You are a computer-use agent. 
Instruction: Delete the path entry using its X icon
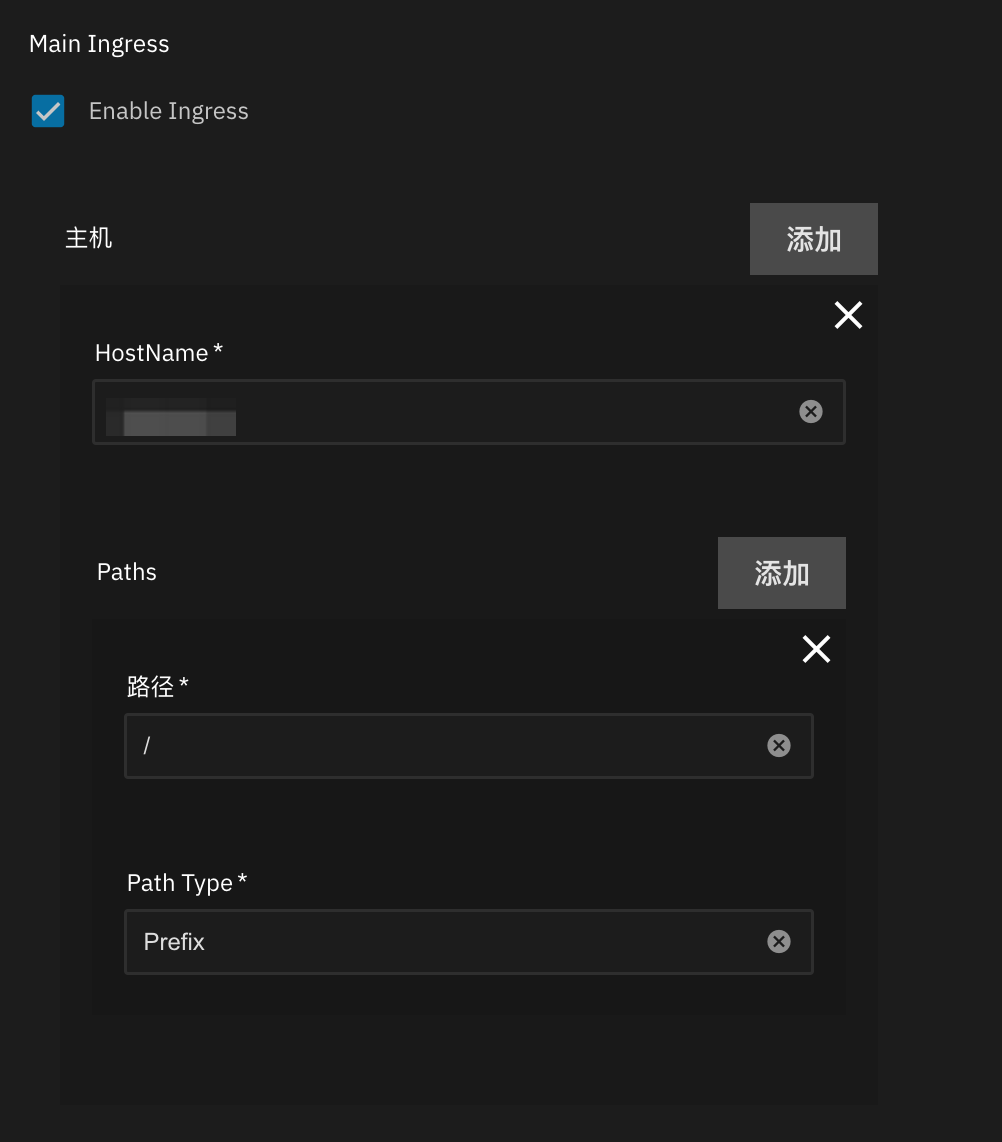tap(816, 649)
